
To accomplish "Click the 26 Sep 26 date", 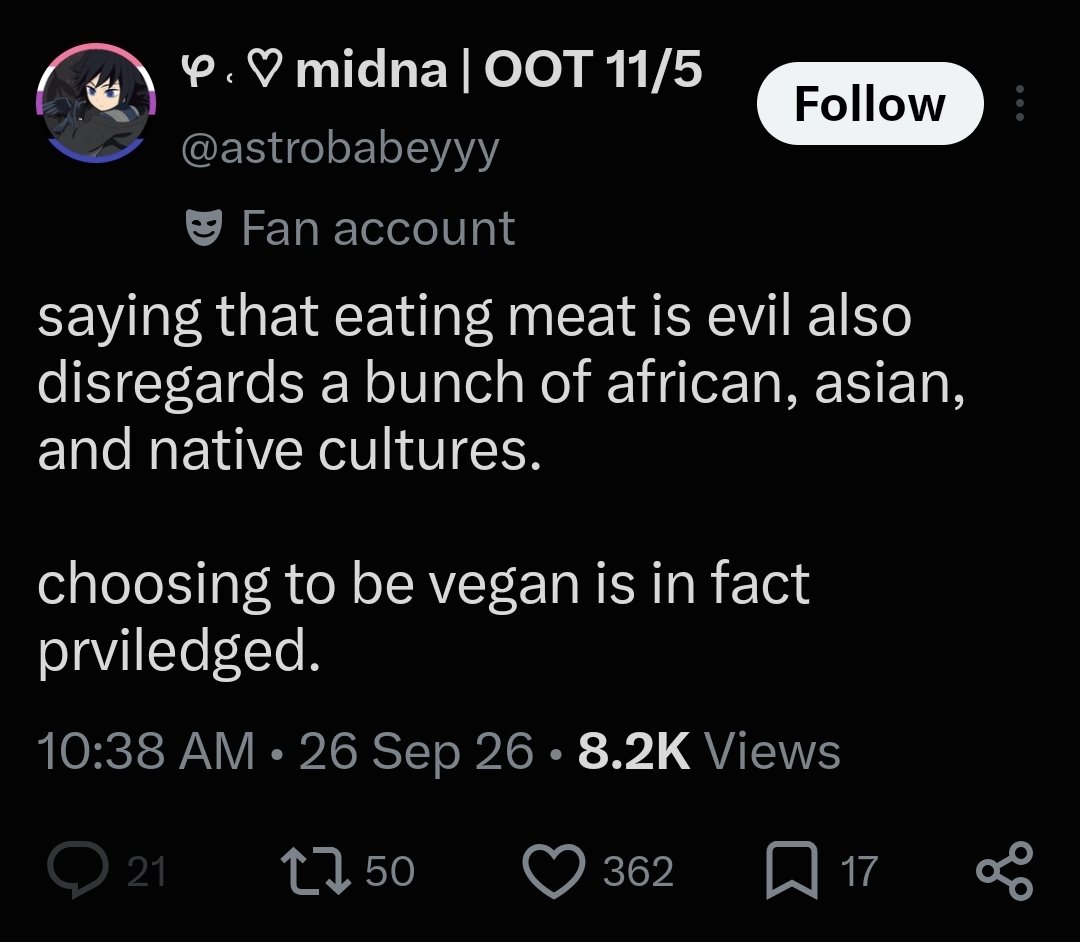I will [416, 751].
